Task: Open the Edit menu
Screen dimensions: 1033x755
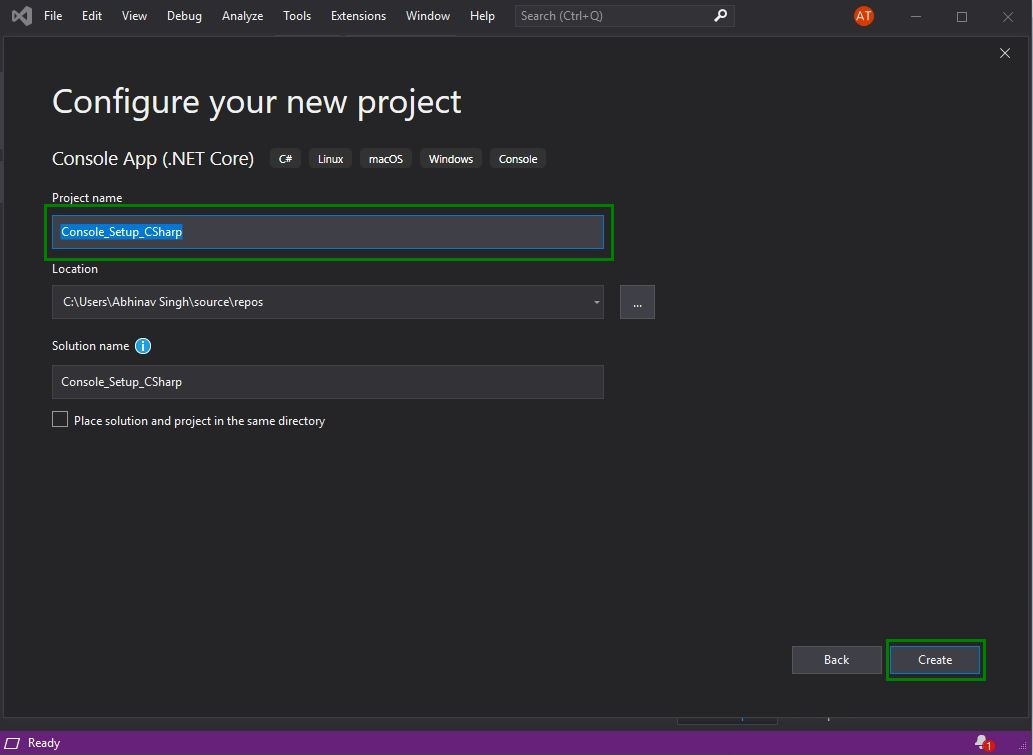Action: pos(92,16)
